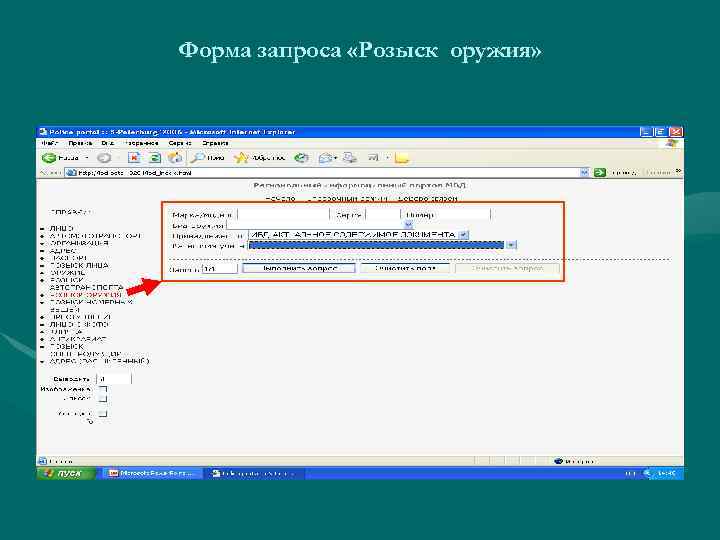Open the Вид оружия dropdown

point(320,225)
